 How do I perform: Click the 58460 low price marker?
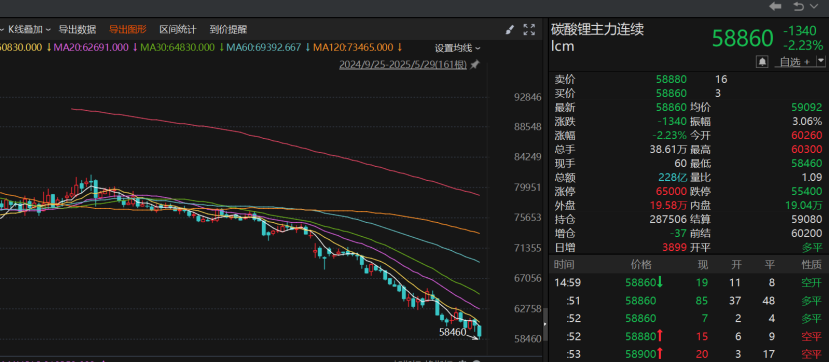pyautogui.click(x=453, y=332)
